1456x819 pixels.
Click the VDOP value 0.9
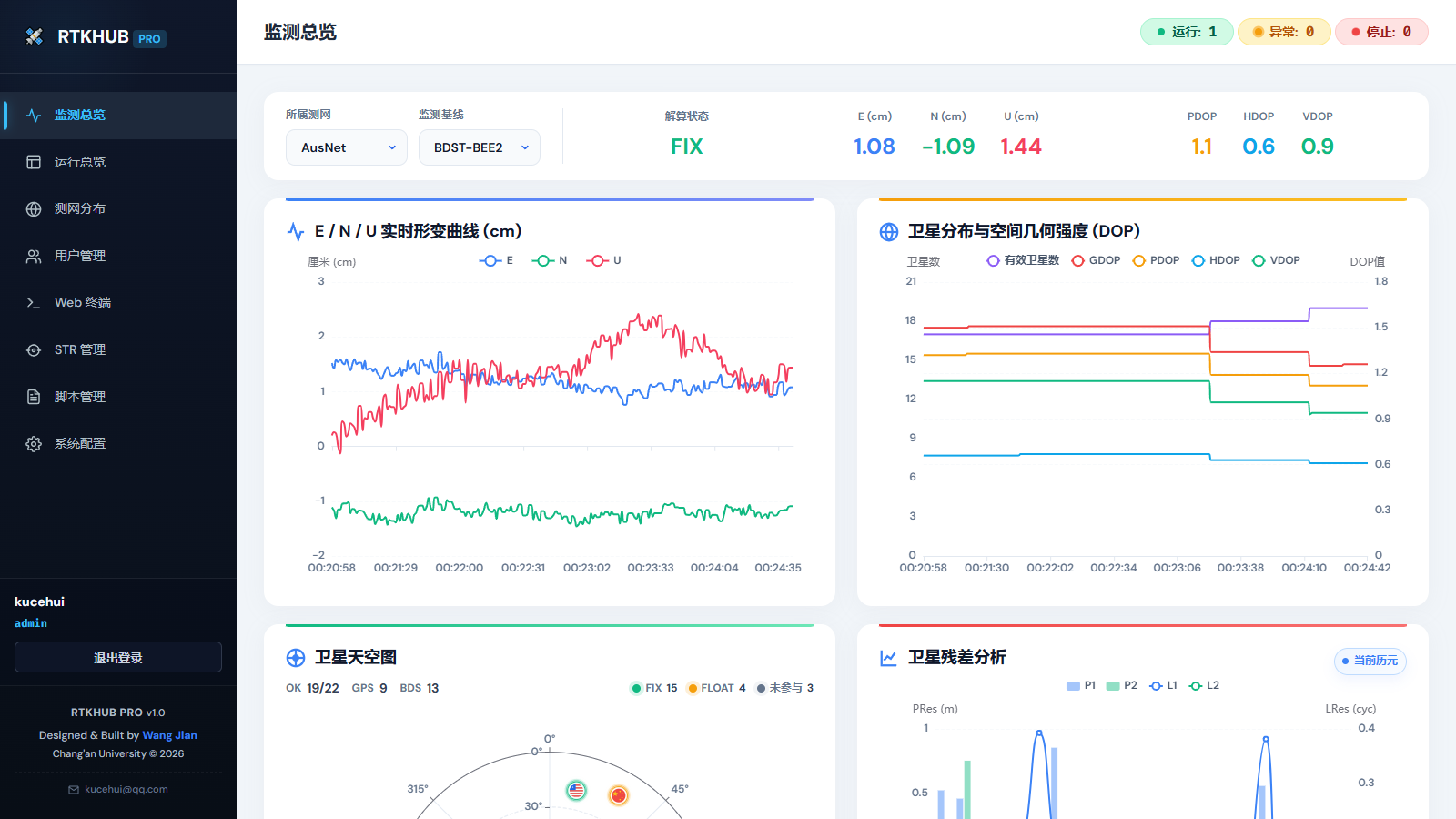1318,147
